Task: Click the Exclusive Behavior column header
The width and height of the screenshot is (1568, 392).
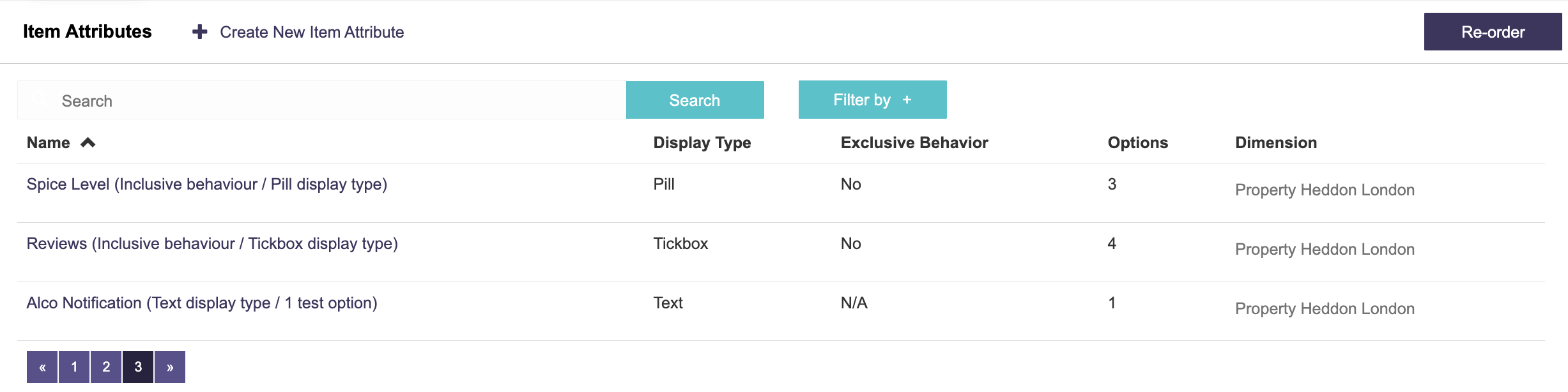Action: pyautogui.click(x=914, y=142)
